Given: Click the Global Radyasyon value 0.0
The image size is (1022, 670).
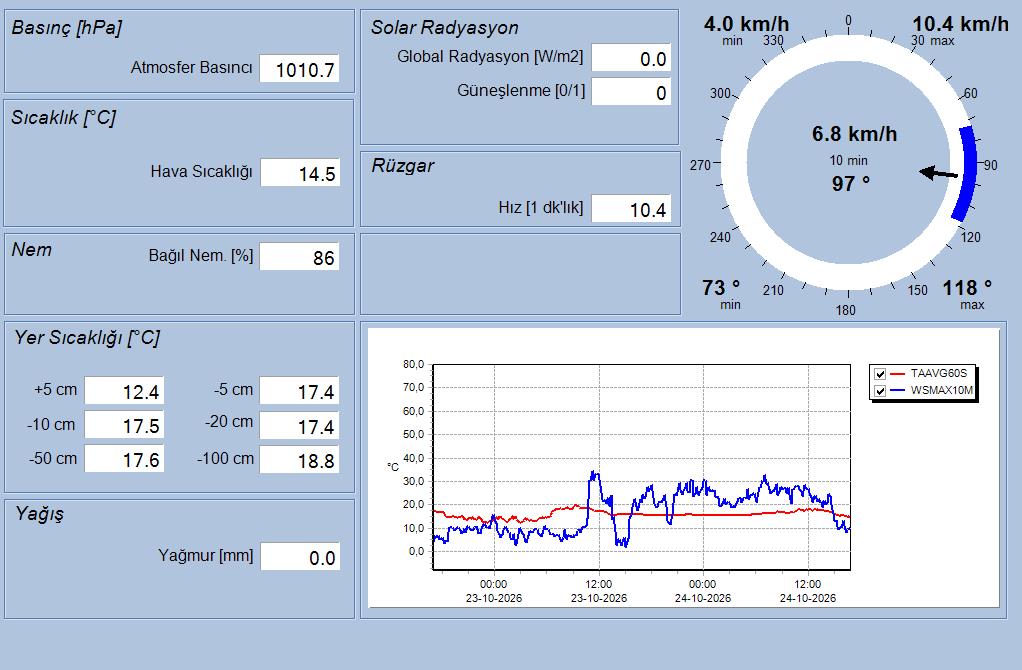Looking at the screenshot, I should [631, 58].
